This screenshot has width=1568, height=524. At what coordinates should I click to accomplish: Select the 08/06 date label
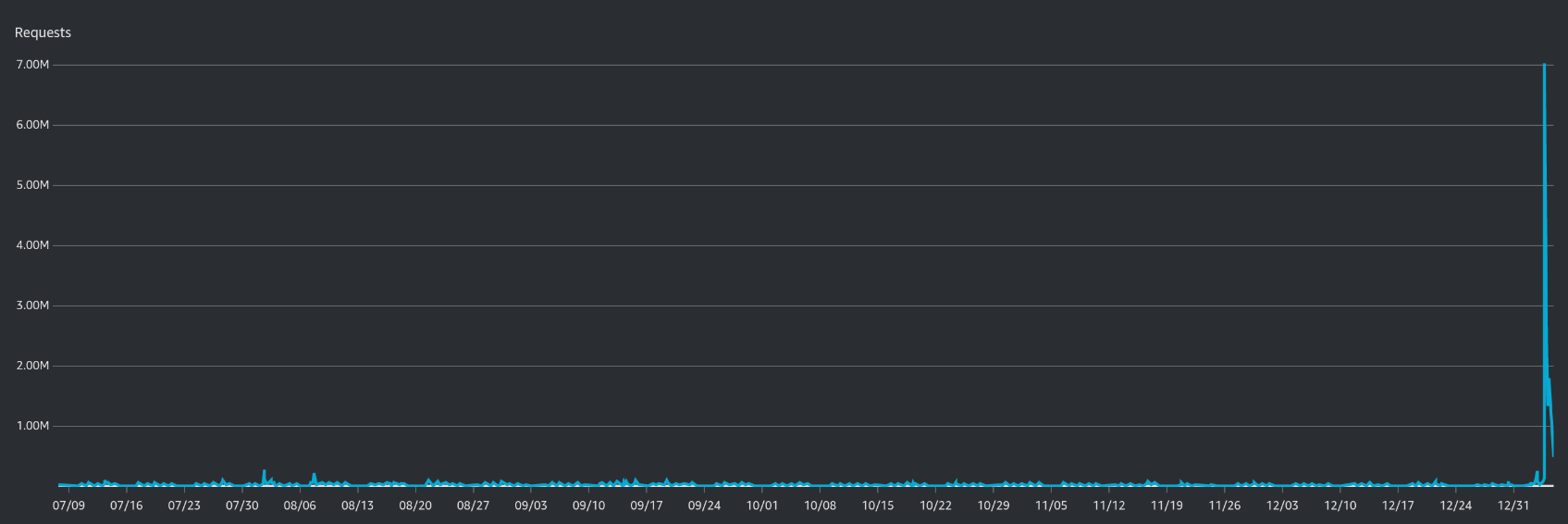point(300,505)
